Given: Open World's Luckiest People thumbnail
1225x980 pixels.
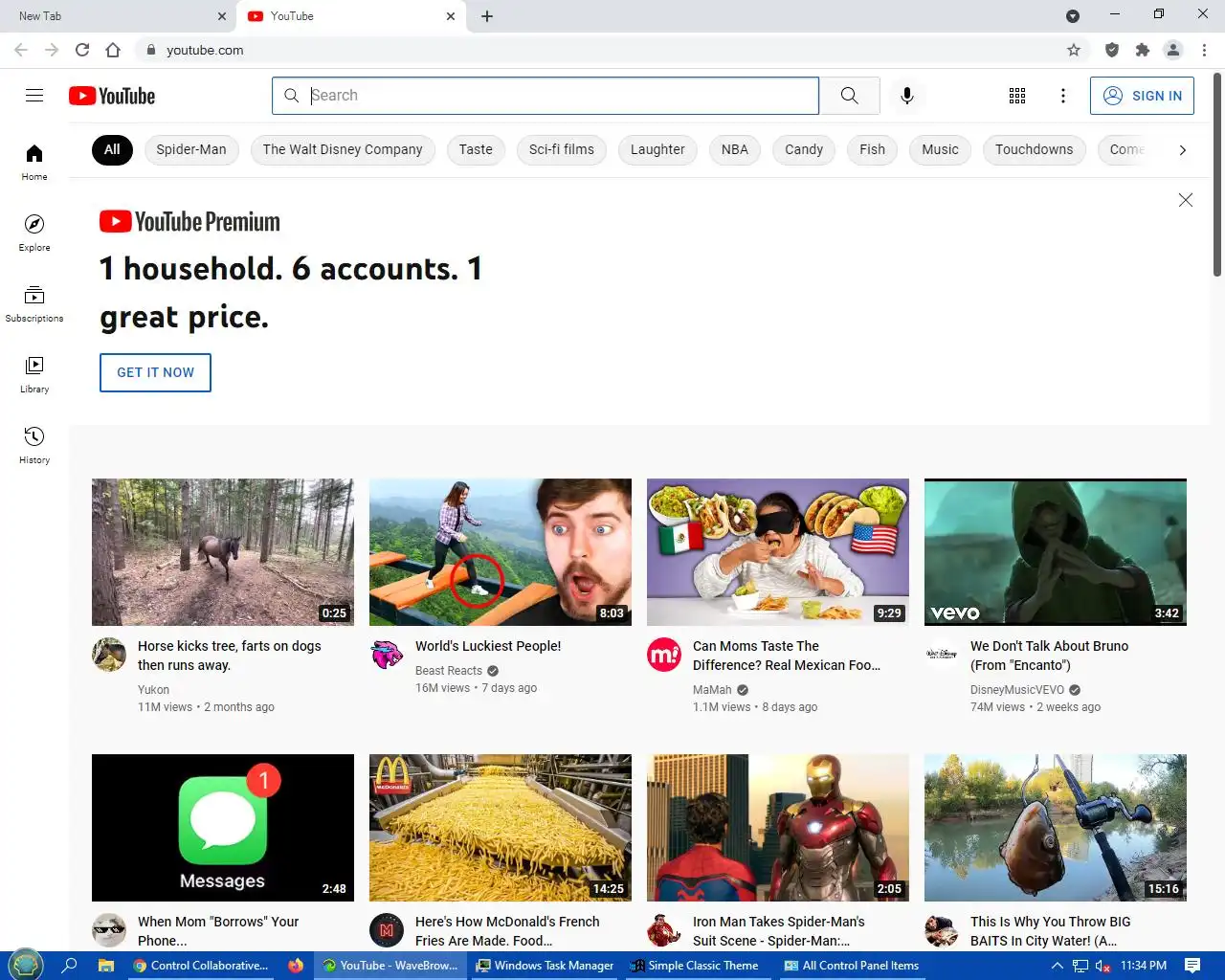Looking at the screenshot, I should [x=501, y=552].
